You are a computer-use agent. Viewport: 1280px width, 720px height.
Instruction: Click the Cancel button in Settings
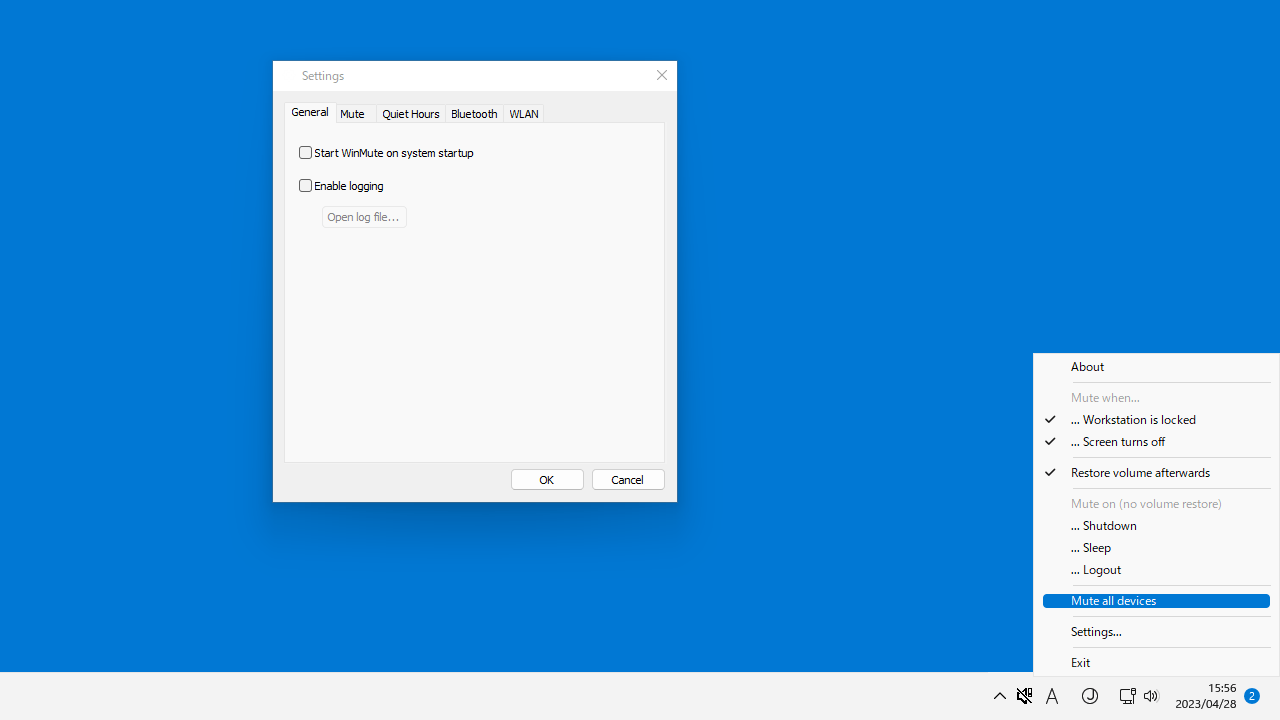click(x=628, y=480)
